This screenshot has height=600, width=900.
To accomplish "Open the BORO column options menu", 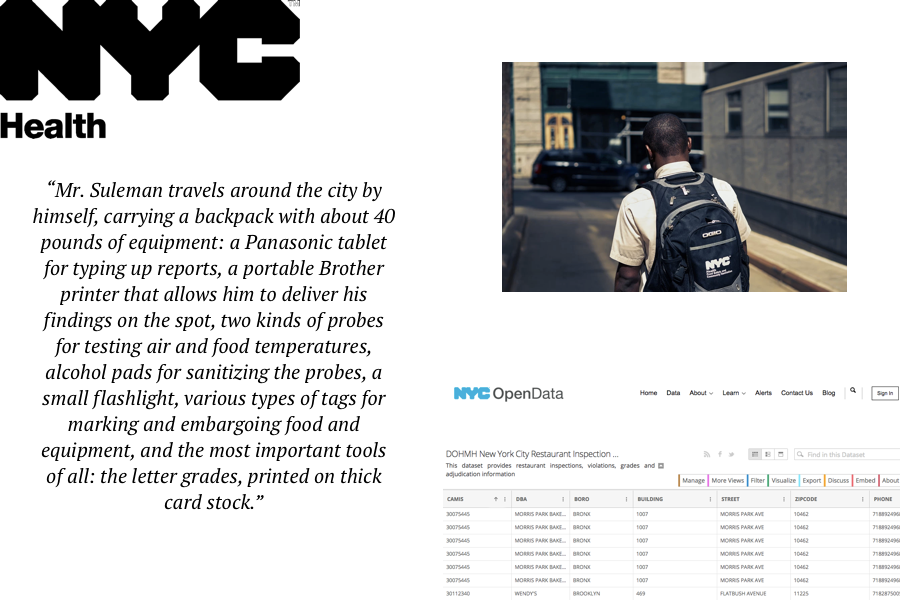I will click(x=625, y=498).
